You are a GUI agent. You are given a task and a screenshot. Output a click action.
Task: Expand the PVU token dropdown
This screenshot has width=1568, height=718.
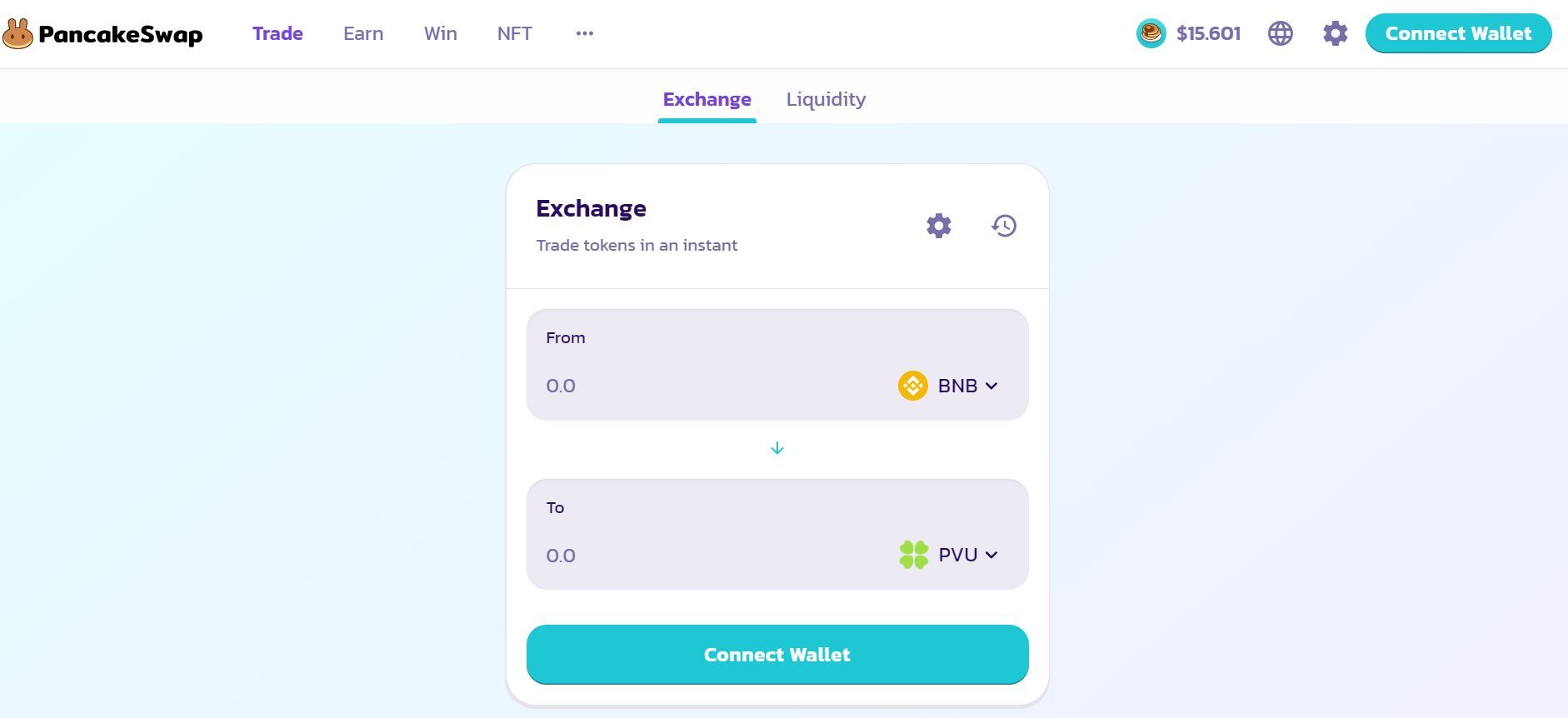point(991,555)
